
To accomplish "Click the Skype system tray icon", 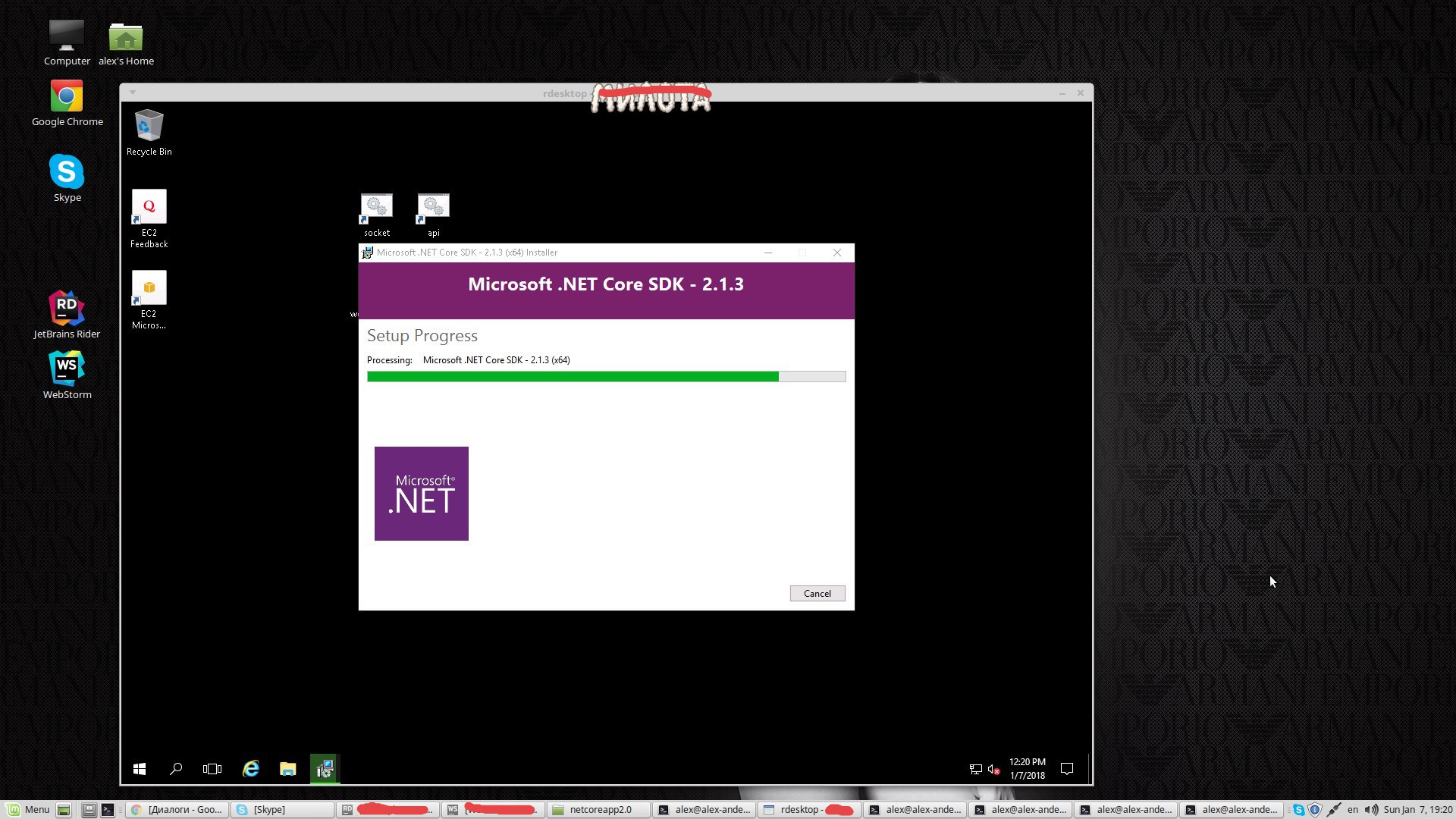I will (1298, 809).
